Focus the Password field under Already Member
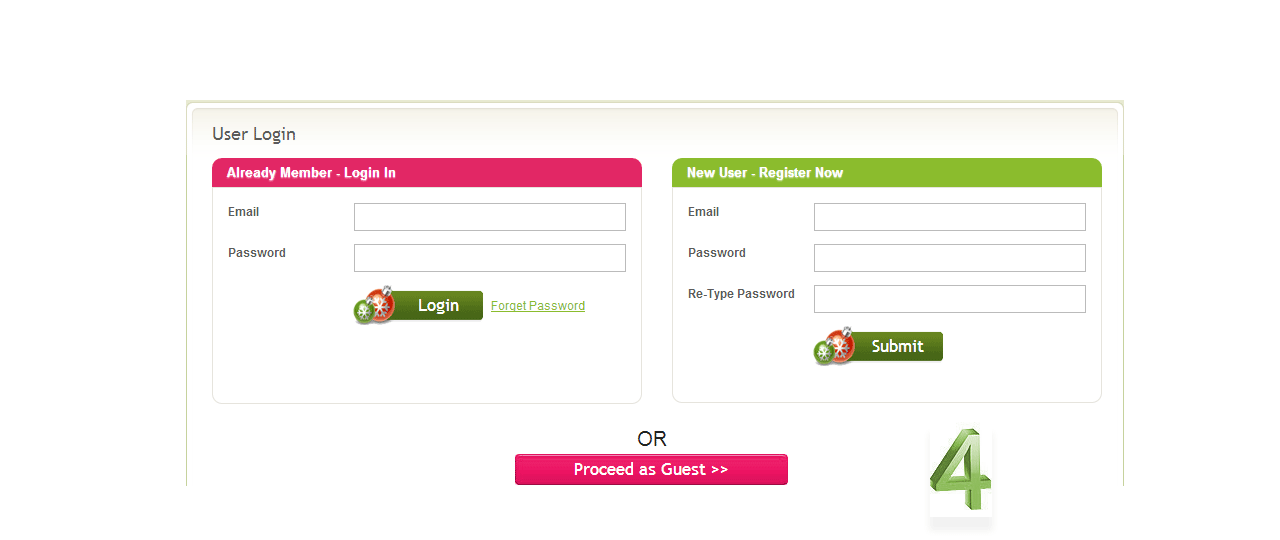Screen dimensions: 1280x540 click(x=490, y=258)
